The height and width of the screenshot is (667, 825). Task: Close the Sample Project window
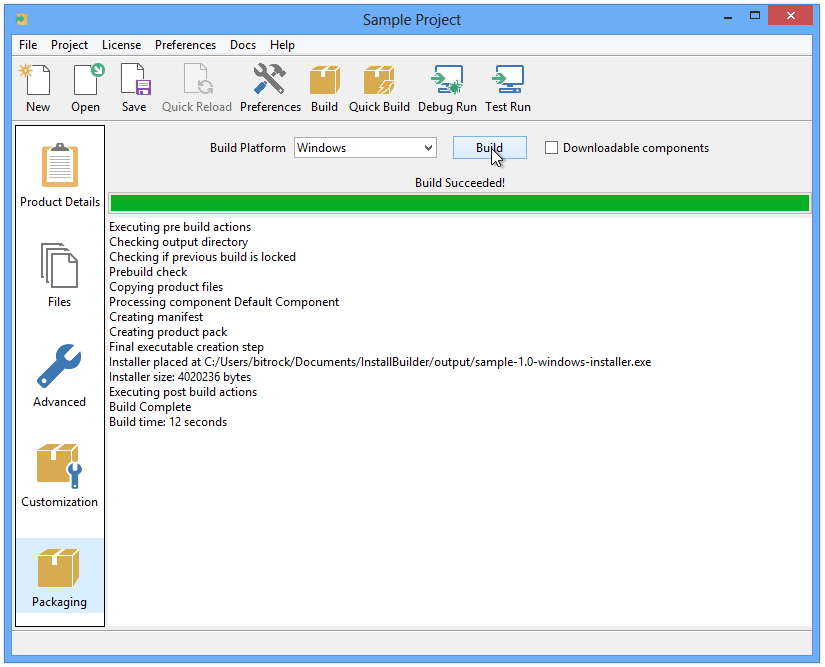pos(791,16)
